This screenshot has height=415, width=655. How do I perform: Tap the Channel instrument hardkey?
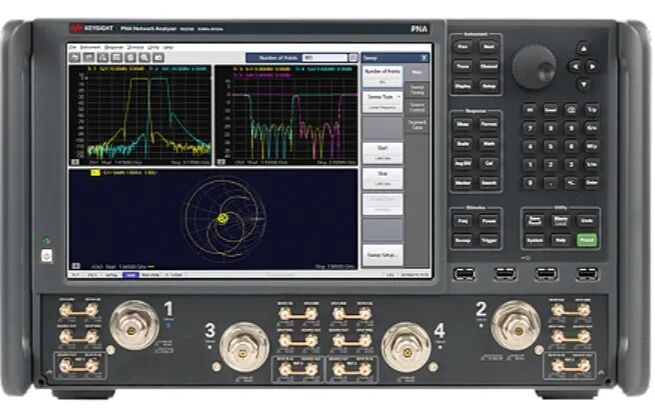pos(488,66)
